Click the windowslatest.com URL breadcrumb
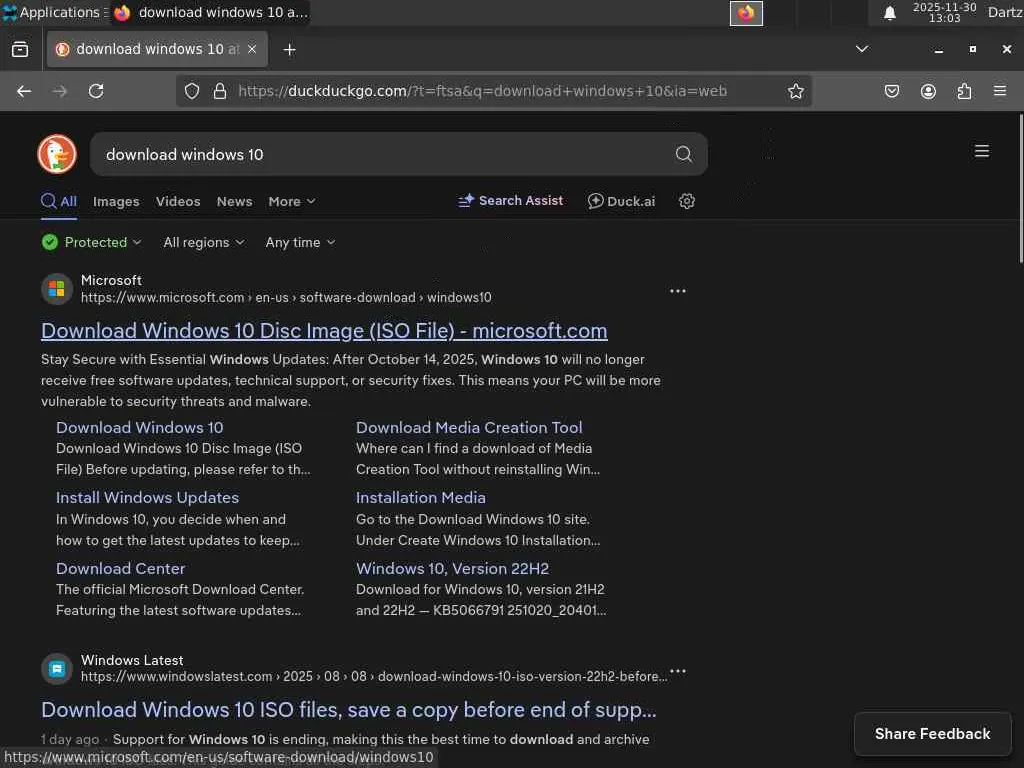Image resolution: width=1024 pixels, height=768 pixels. (x=374, y=677)
